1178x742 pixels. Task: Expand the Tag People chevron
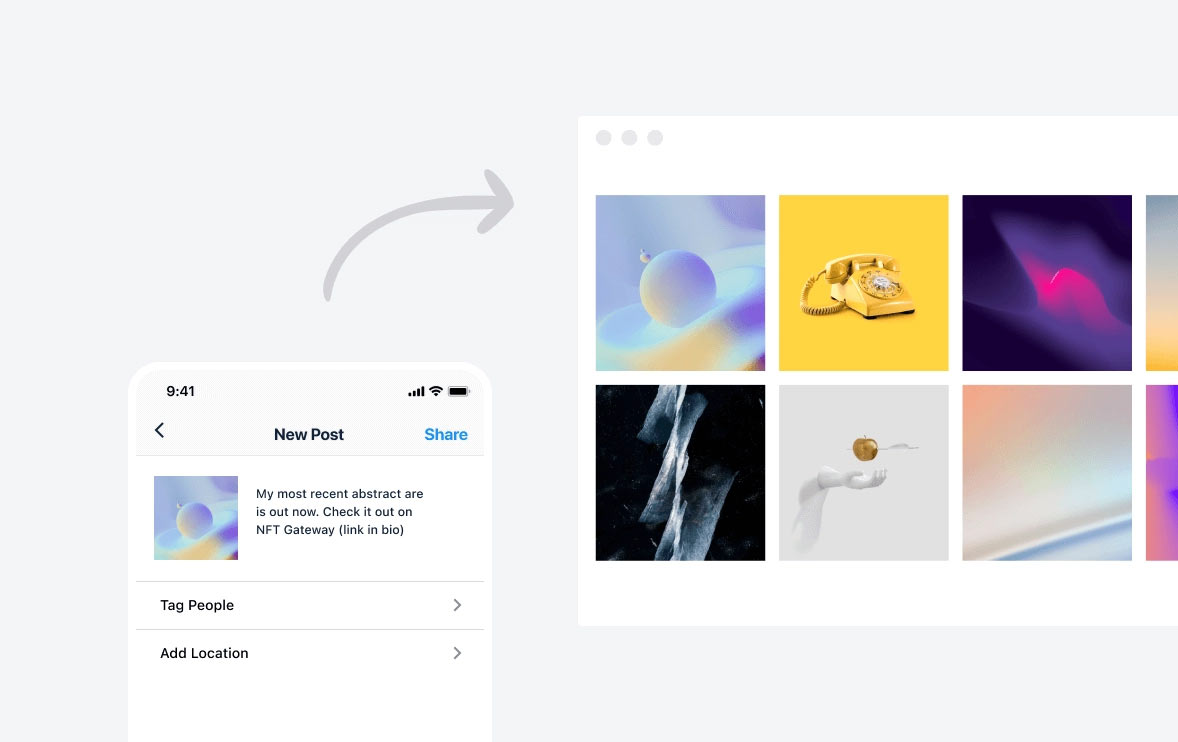(457, 605)
